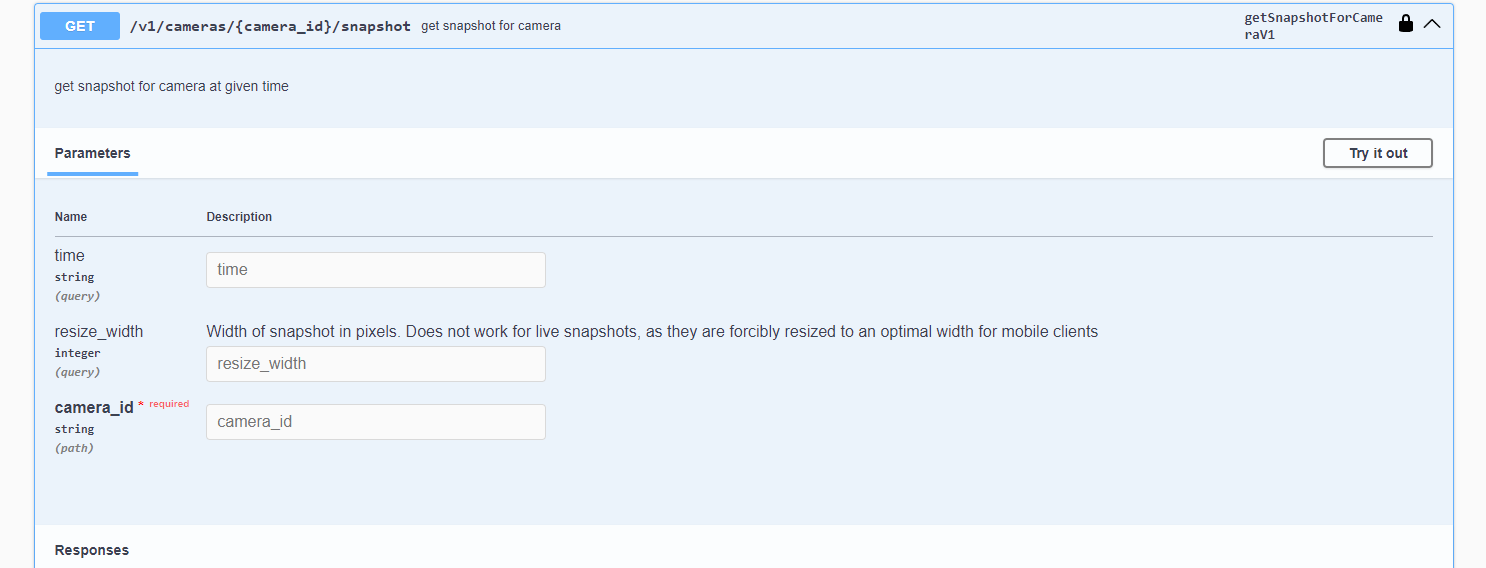Click the summary text beside the endpoint path
This screenshot has width=1486, height=568.
[x=490, y=26]
